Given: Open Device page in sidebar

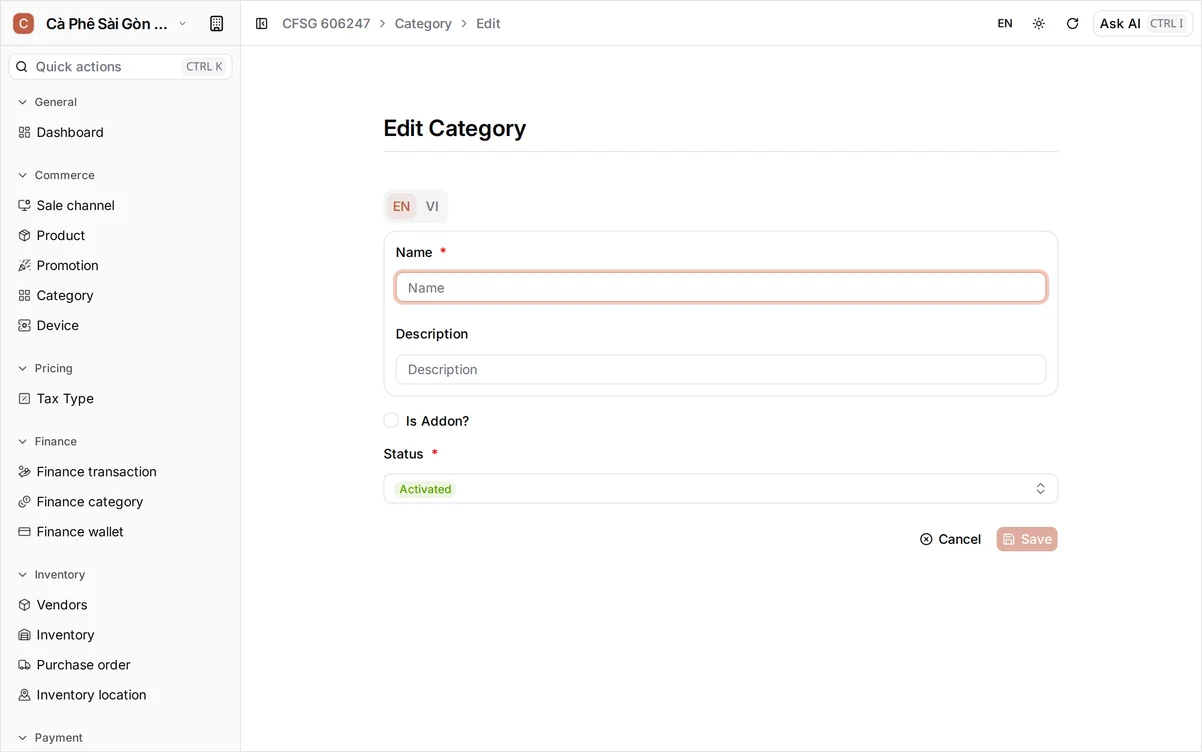Looking at the screenshot, I should (x=57, y=325).
